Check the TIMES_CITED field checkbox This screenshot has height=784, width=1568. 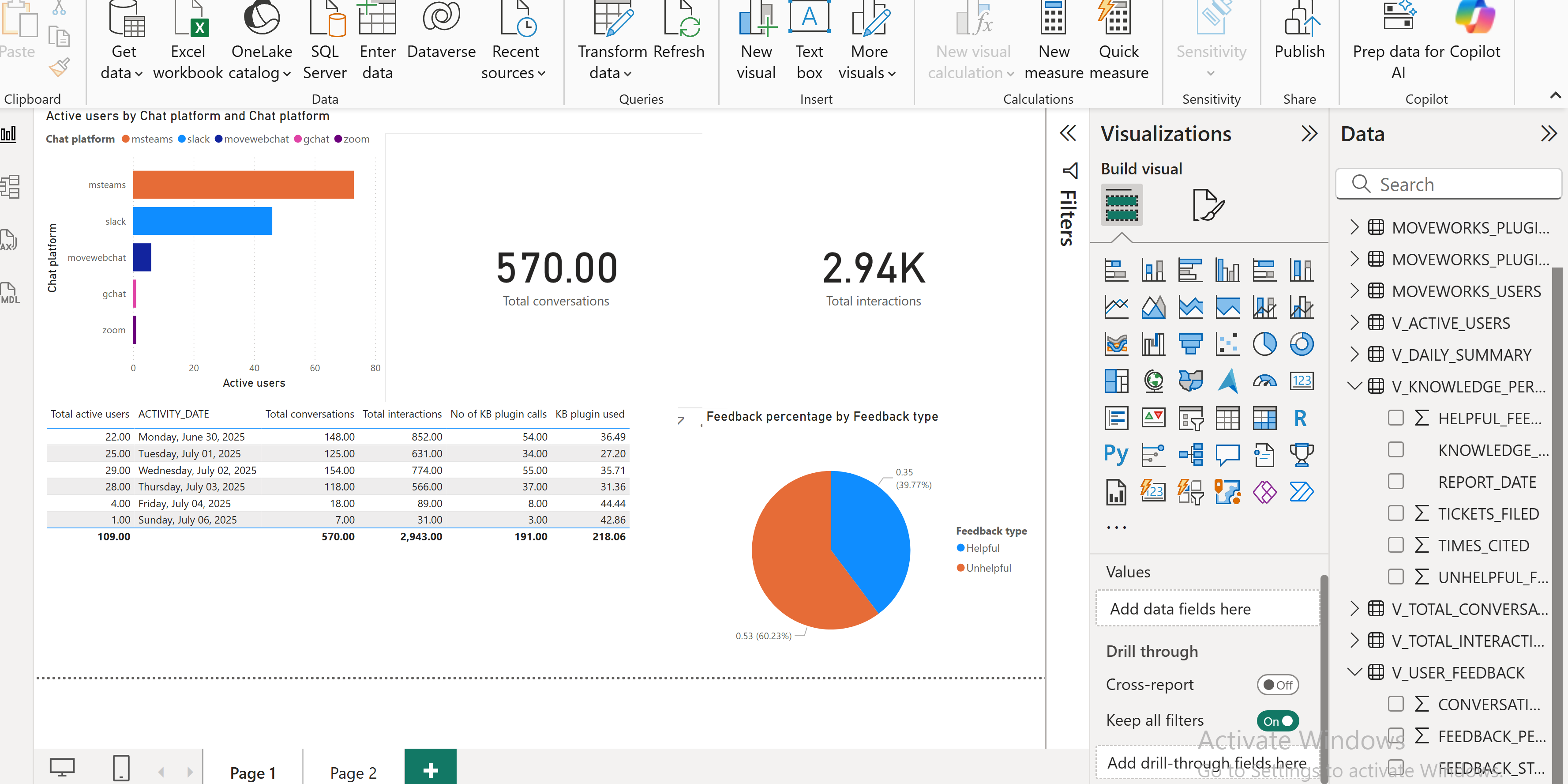pos(1396,545)
